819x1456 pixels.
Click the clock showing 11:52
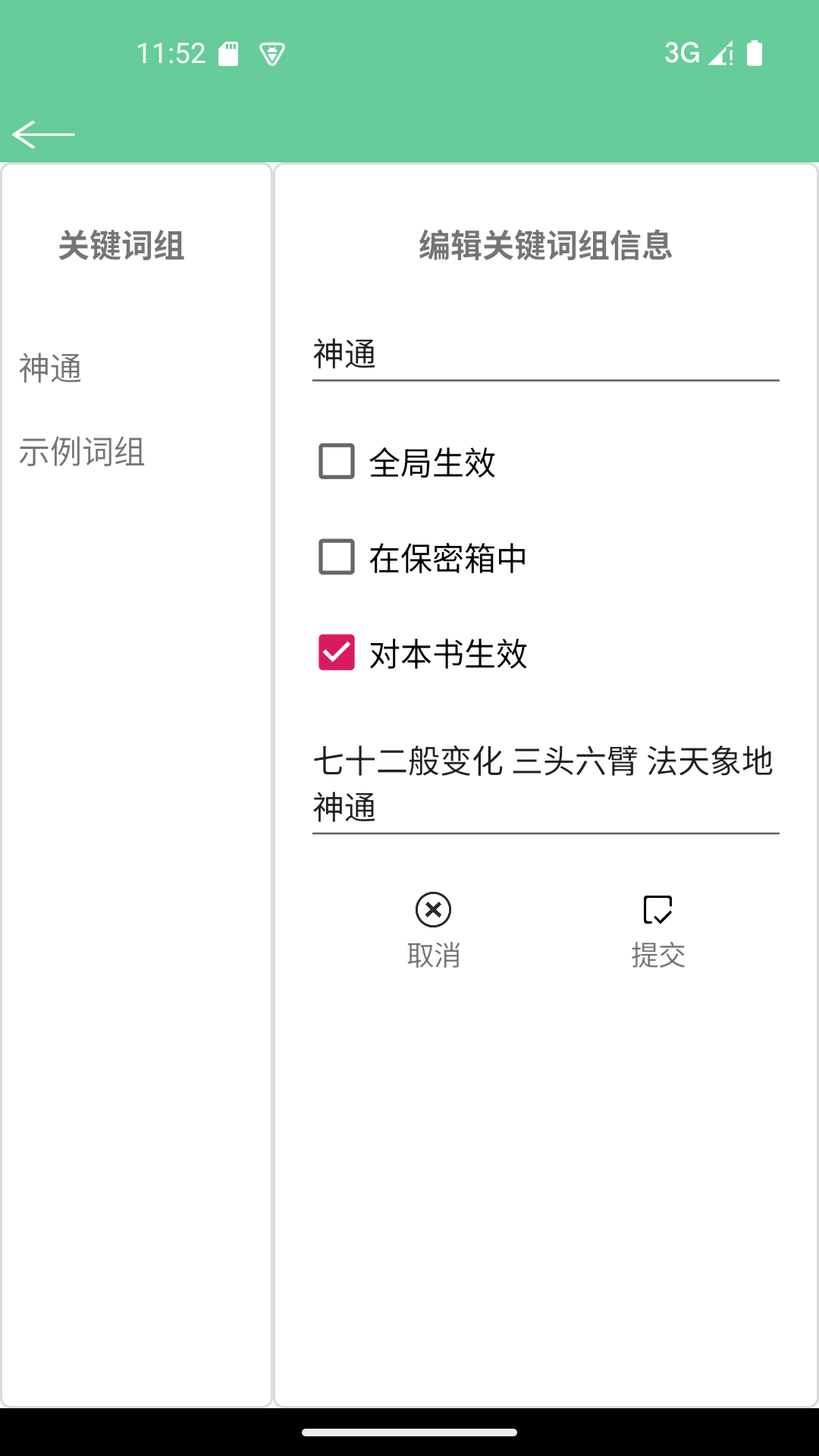pos(171,52)
